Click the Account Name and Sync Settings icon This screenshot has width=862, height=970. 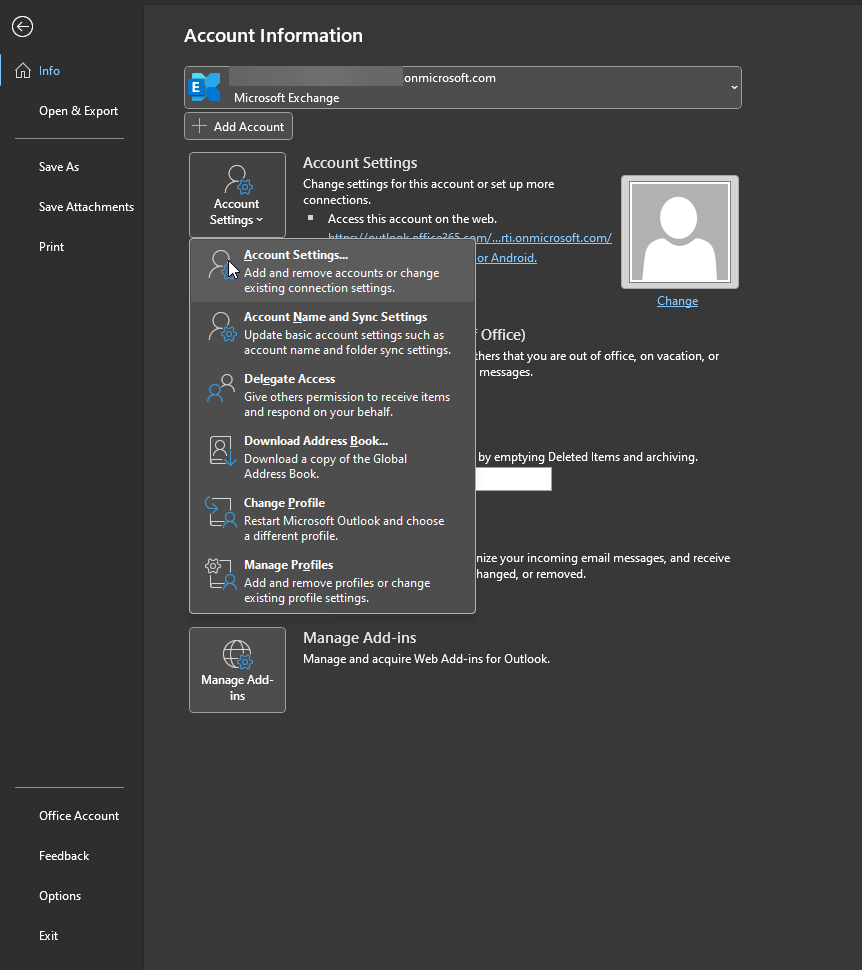[220, 328]
